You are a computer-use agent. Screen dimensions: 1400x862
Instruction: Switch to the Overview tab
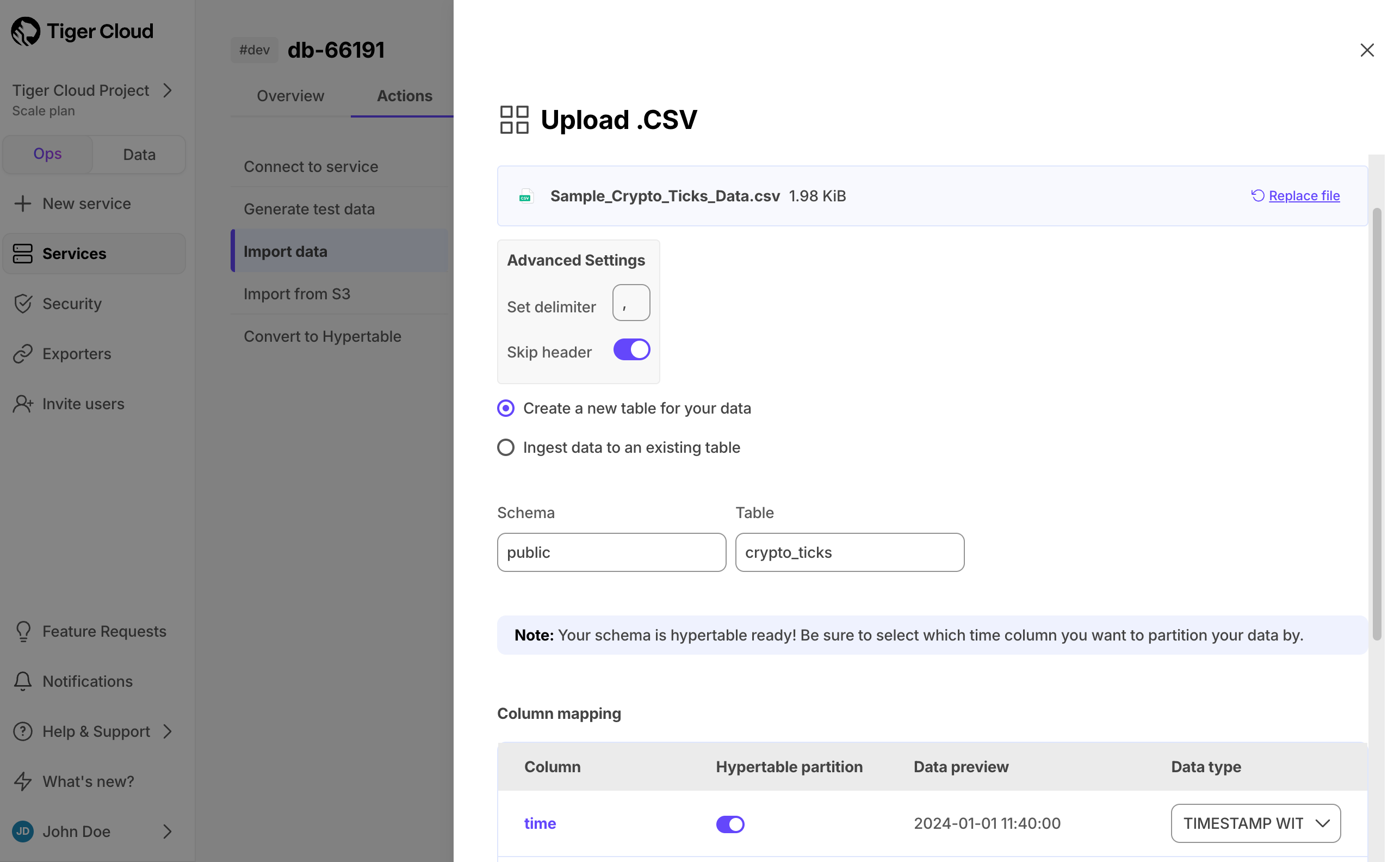290,96
